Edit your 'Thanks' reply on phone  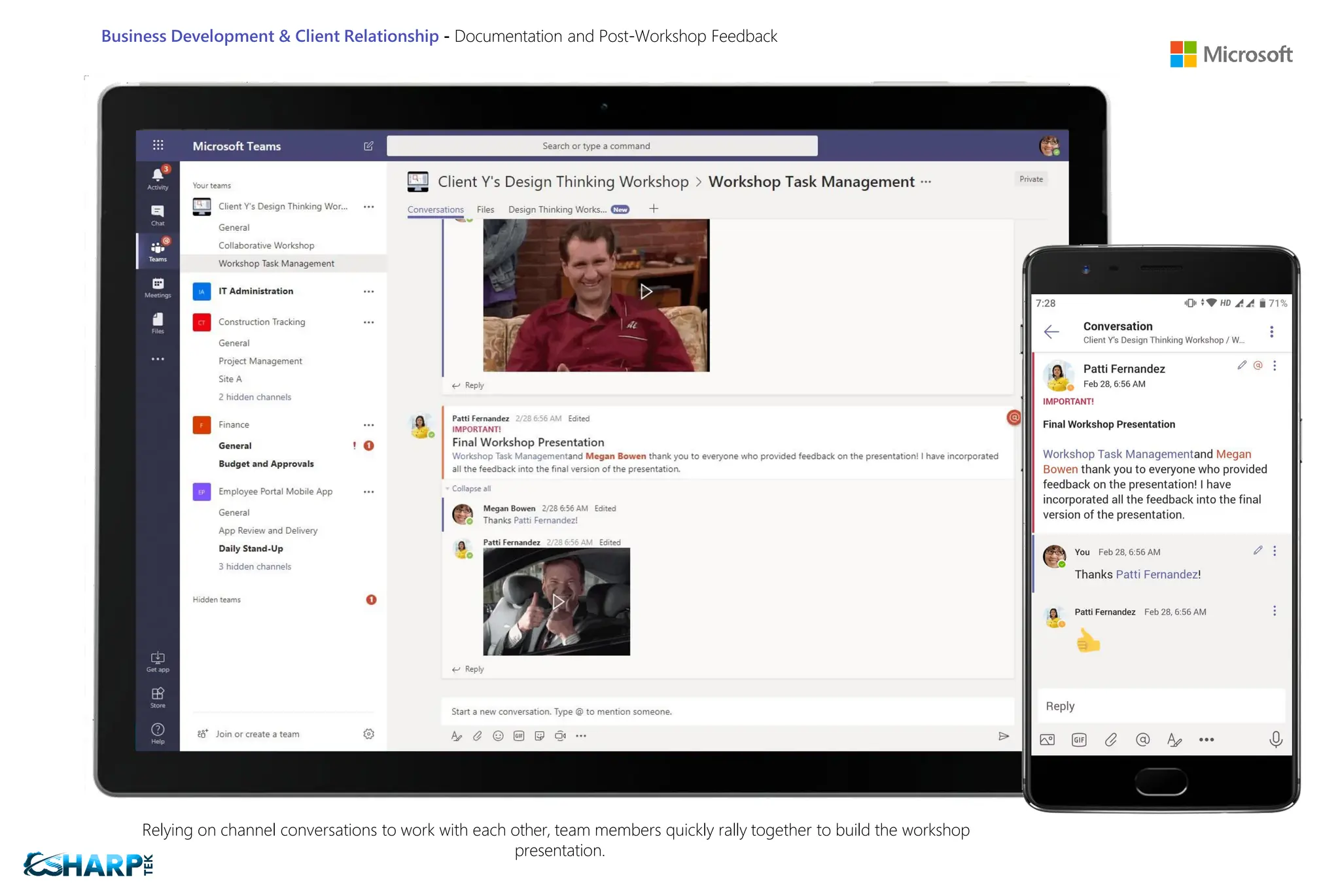(1258, 551)
